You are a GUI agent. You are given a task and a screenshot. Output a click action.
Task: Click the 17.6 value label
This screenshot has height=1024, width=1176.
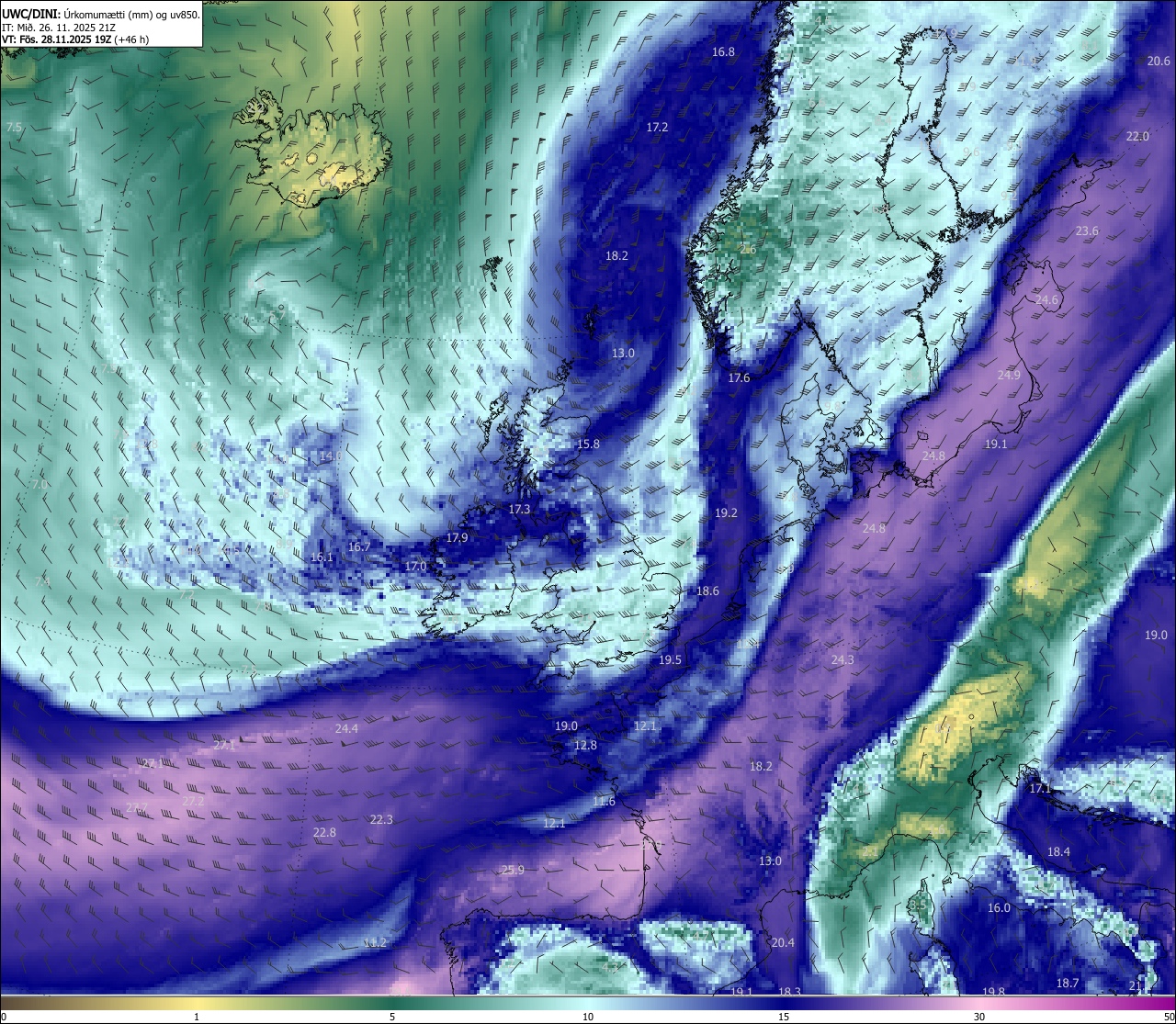[x=739, y=378]
